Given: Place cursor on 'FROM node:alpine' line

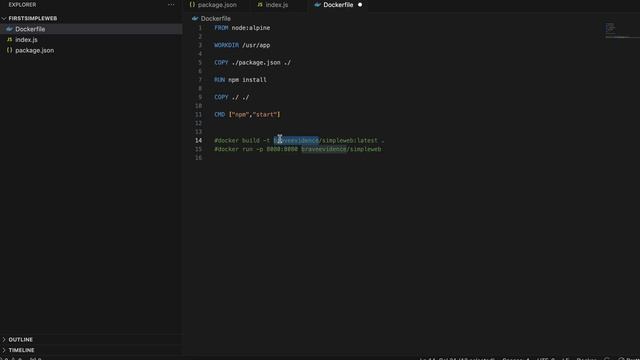Looking at the screenshot, I should point(242,28).
